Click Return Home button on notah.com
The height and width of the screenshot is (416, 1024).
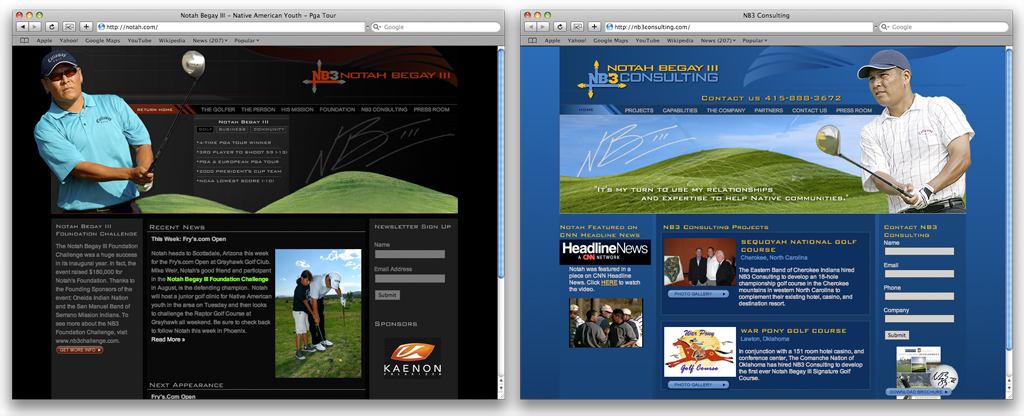pyautogui.click(x=155, y=110)
